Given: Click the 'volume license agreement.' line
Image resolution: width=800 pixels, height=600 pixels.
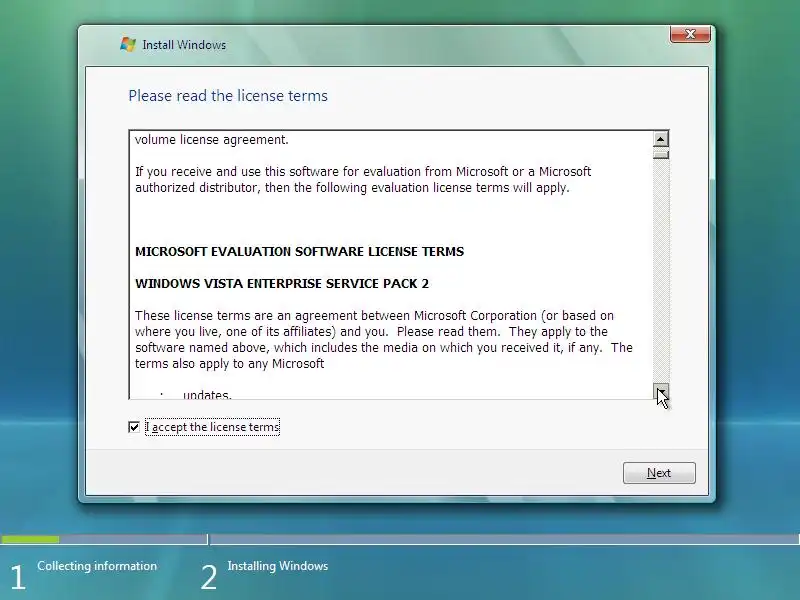Looking at the screenshot, I should (x=212, y=140).
